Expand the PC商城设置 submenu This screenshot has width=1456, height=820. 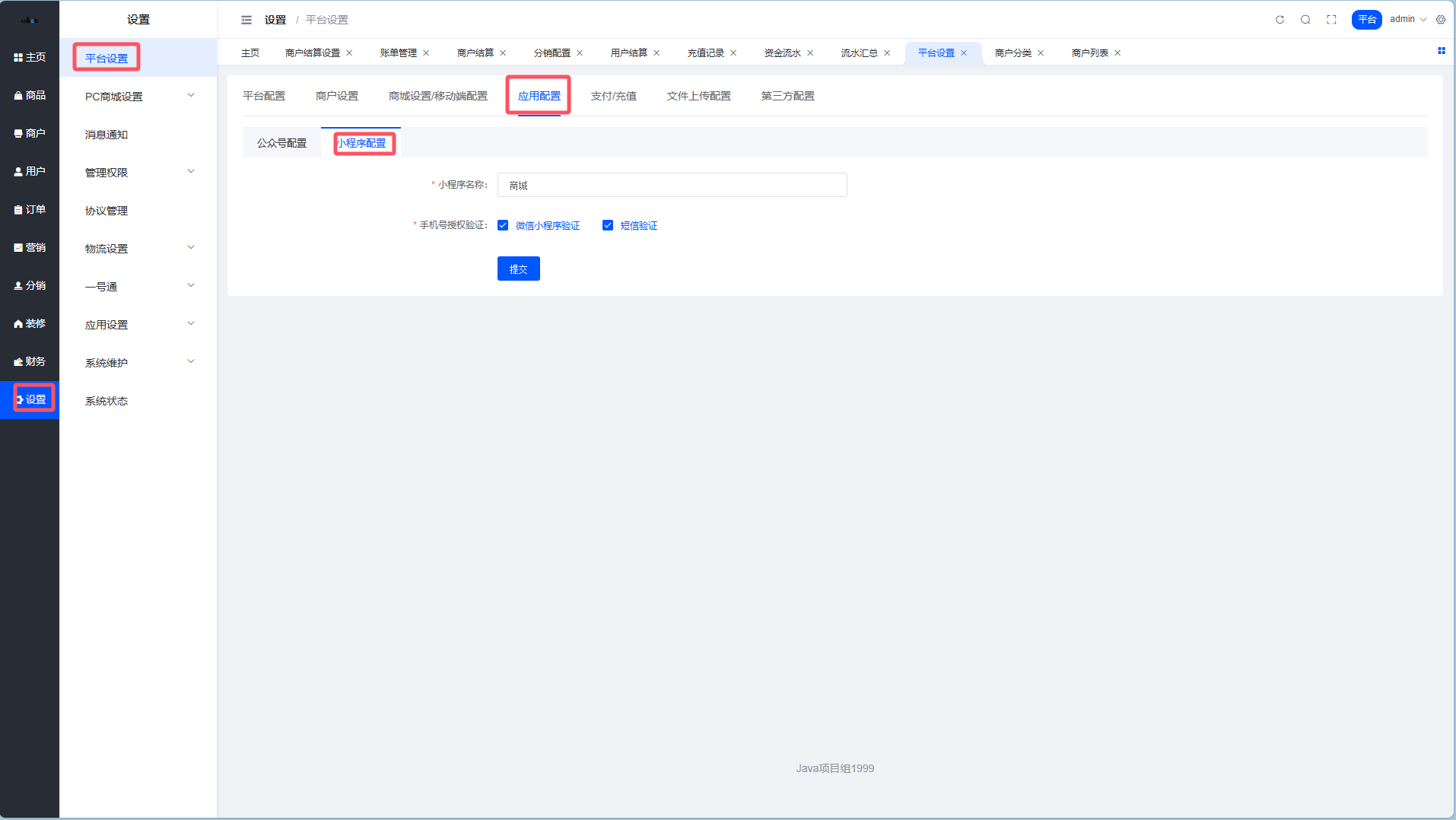point(138,97)
